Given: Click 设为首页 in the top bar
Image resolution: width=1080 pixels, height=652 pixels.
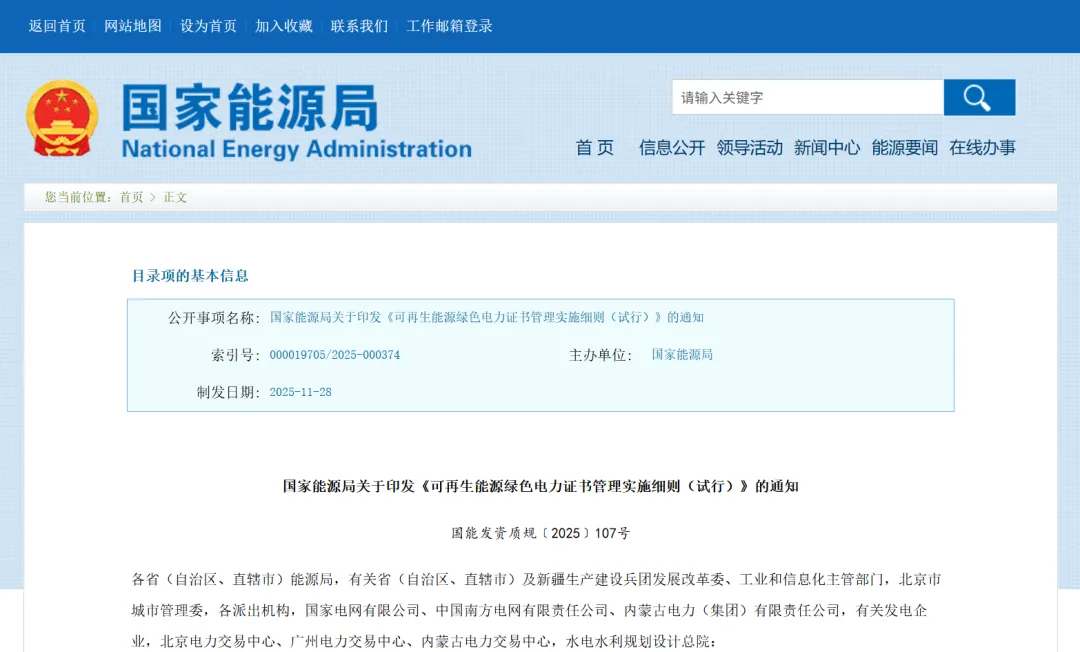Looking at the screenshot, I should 208,26.
